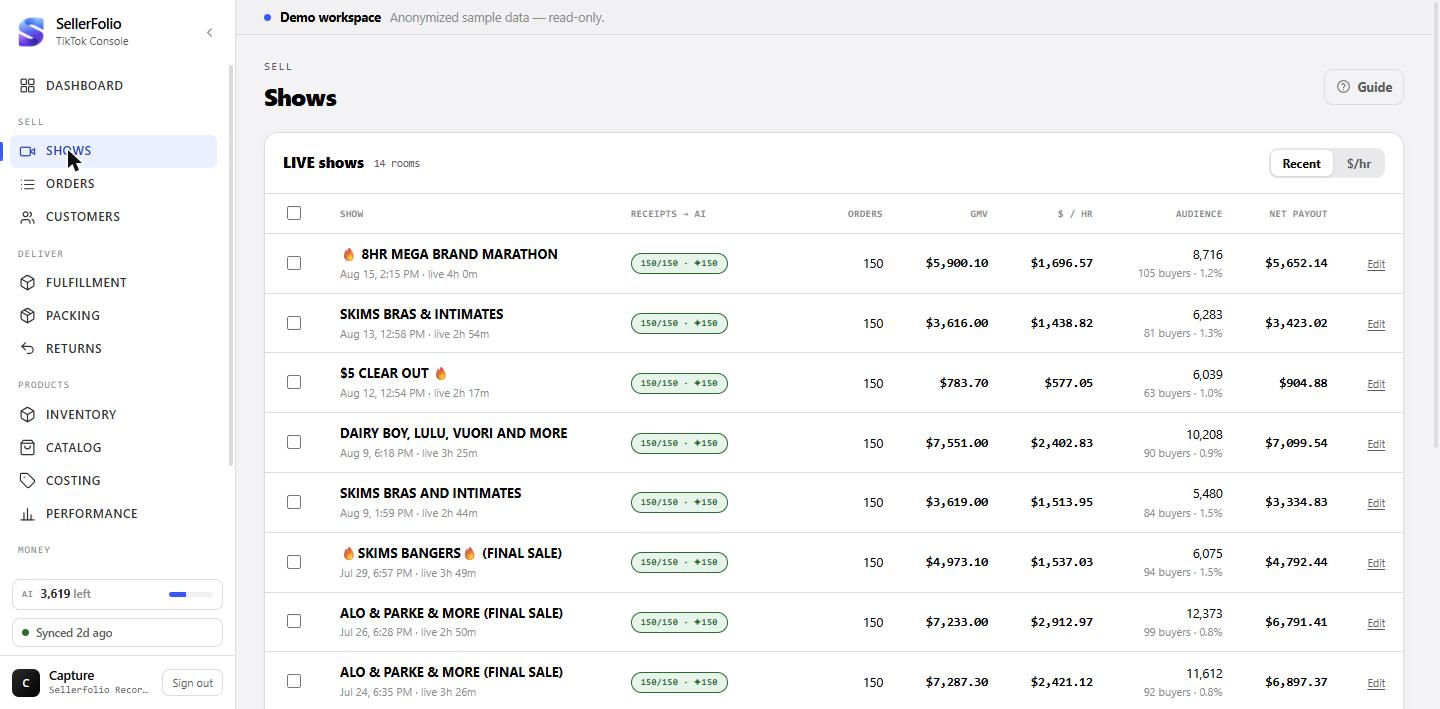
Task: Open the SKIMS BRAS AND INTIMATES show title
Action: click(x=430, y=493)
